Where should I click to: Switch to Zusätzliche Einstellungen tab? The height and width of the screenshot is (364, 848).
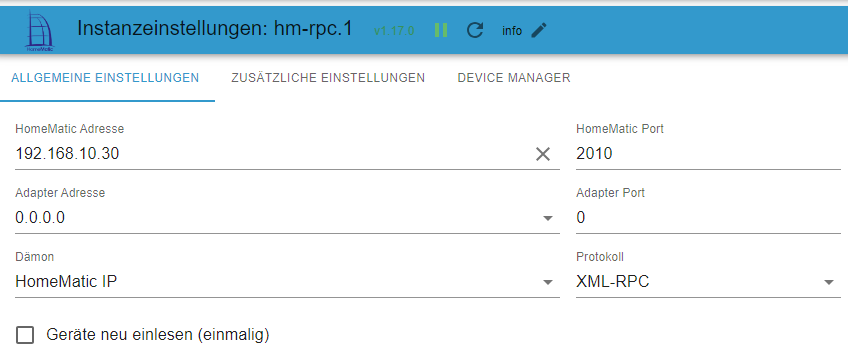click(x=328, y=78)
